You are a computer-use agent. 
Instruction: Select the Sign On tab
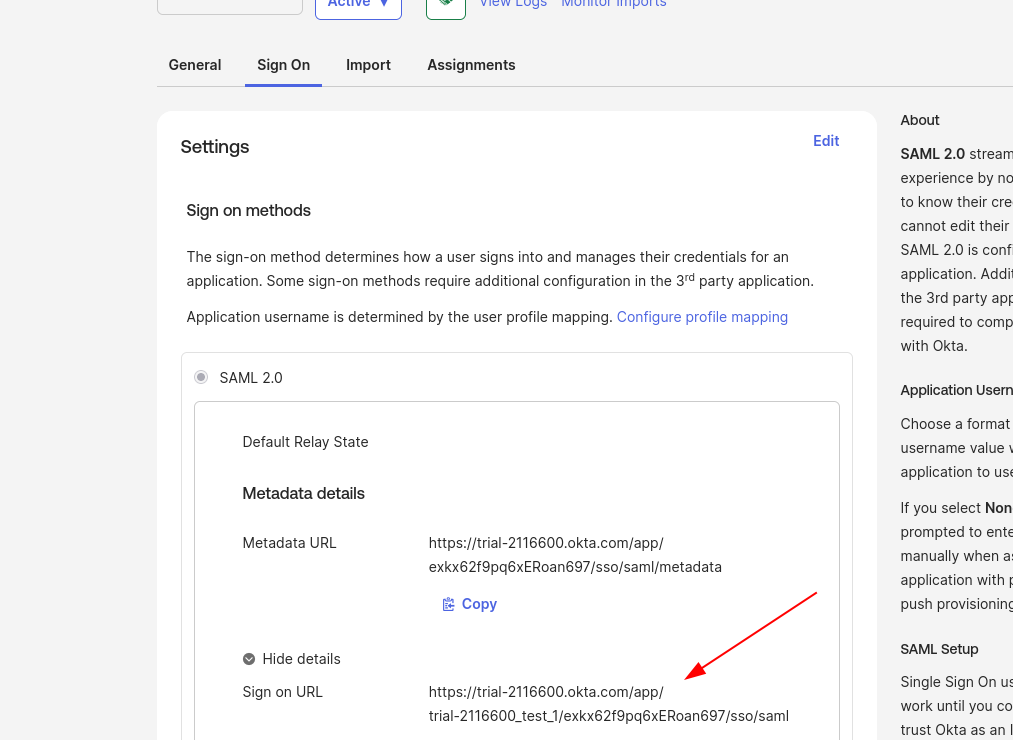click(x=283, y=65)
